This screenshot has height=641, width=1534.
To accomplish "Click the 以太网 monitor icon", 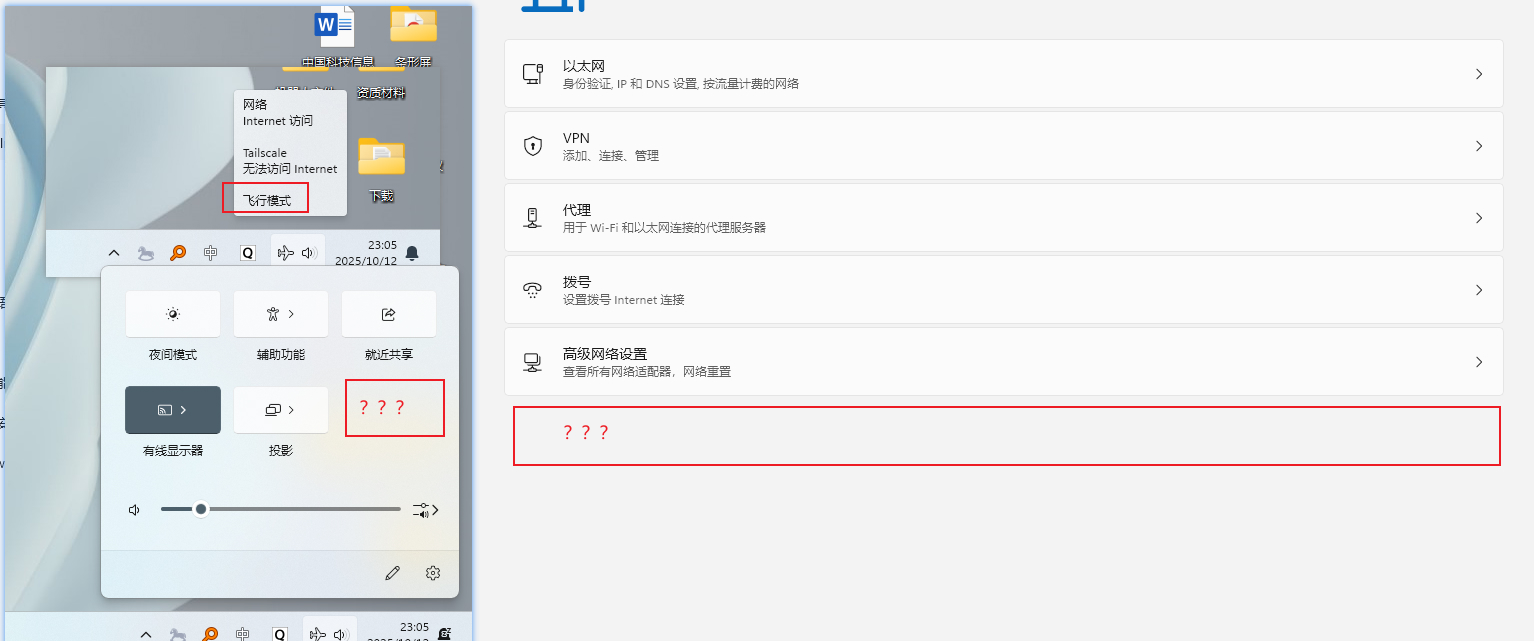I will point(533,74).
